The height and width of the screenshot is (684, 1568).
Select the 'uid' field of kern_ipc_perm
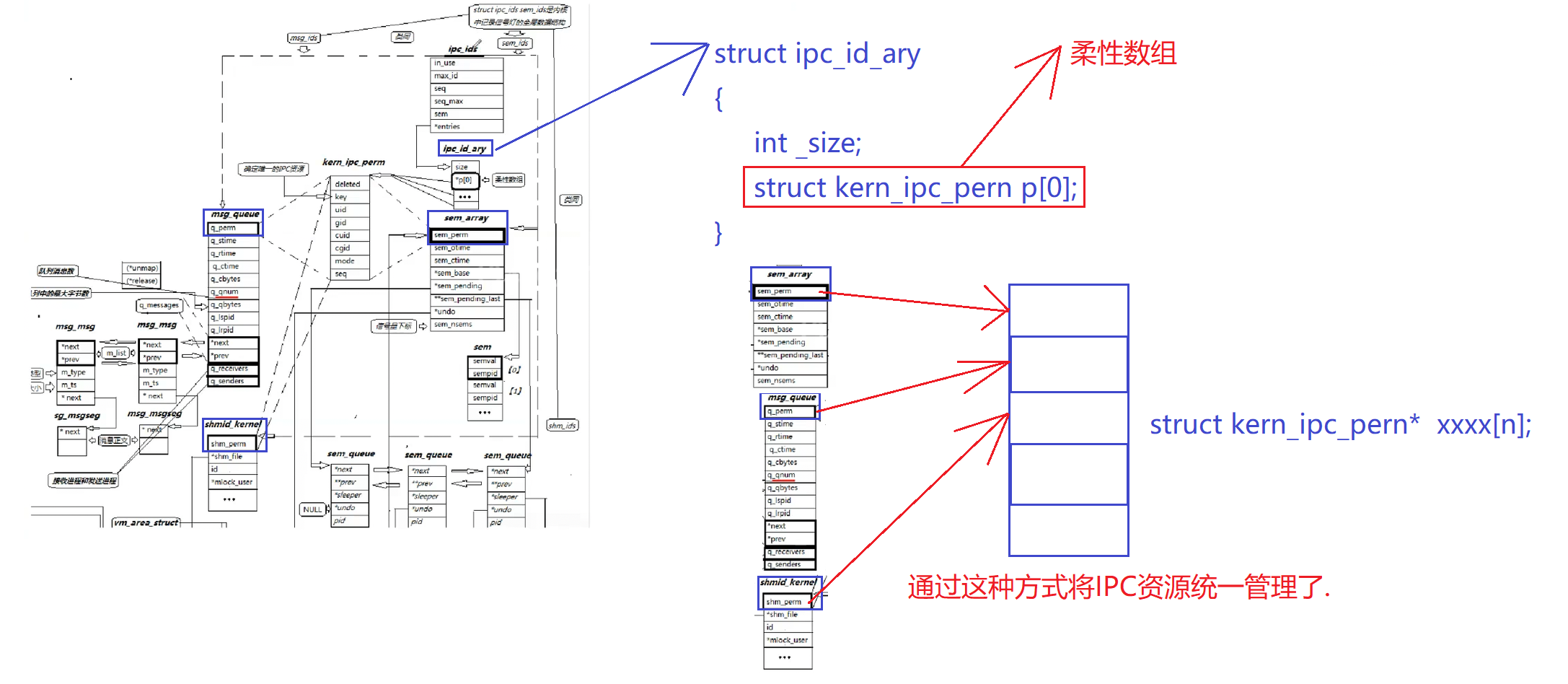pos(351,210)
